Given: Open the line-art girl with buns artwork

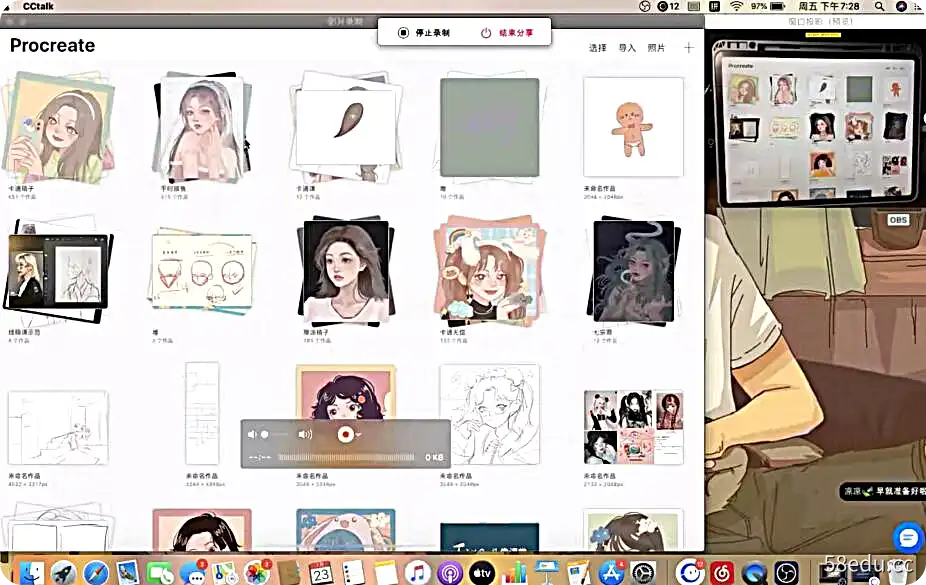Looking at the screenshot, I should 490,414.
